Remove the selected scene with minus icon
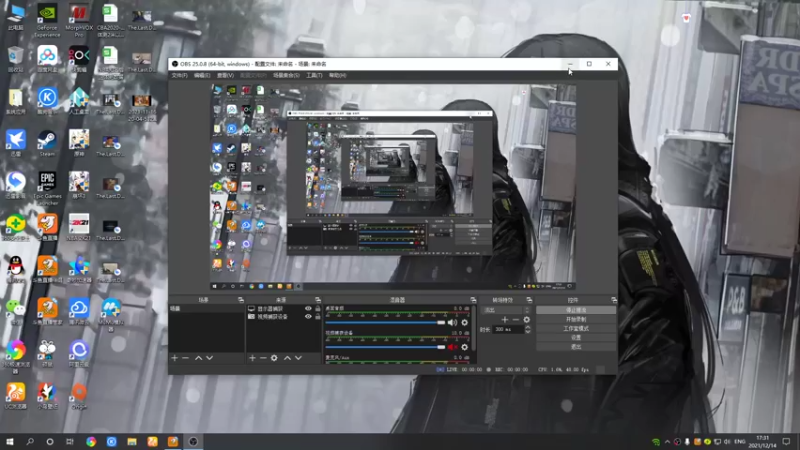The image size is (800, 450). pos(186,358)
